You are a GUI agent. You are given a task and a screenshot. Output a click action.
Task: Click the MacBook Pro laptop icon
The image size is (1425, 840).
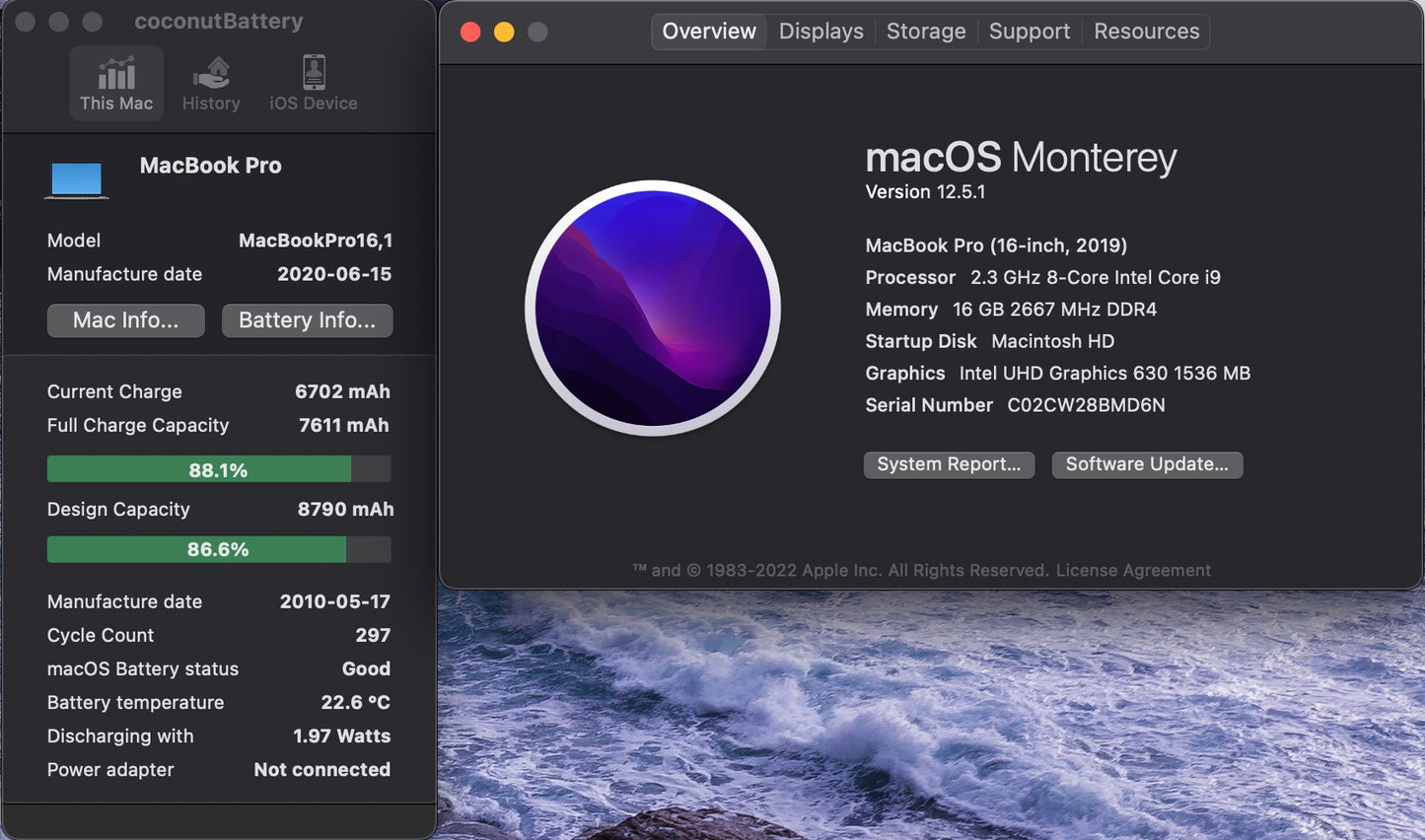[x=76, y=177]
